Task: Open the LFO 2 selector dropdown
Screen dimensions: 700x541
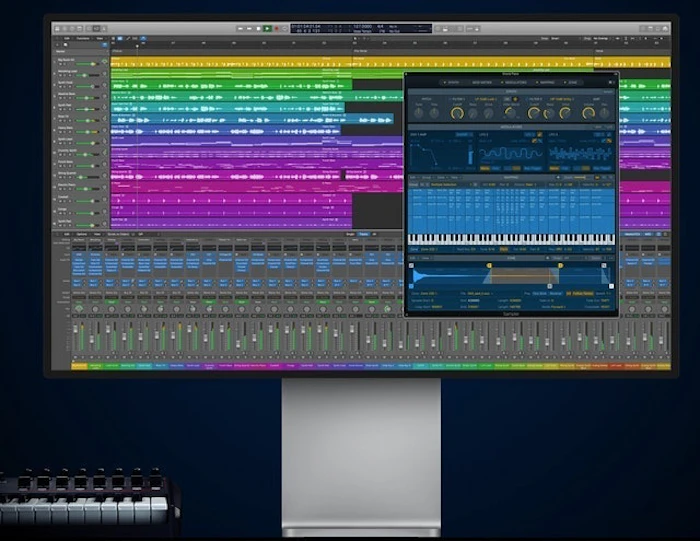Action: (x=600, y=134)
